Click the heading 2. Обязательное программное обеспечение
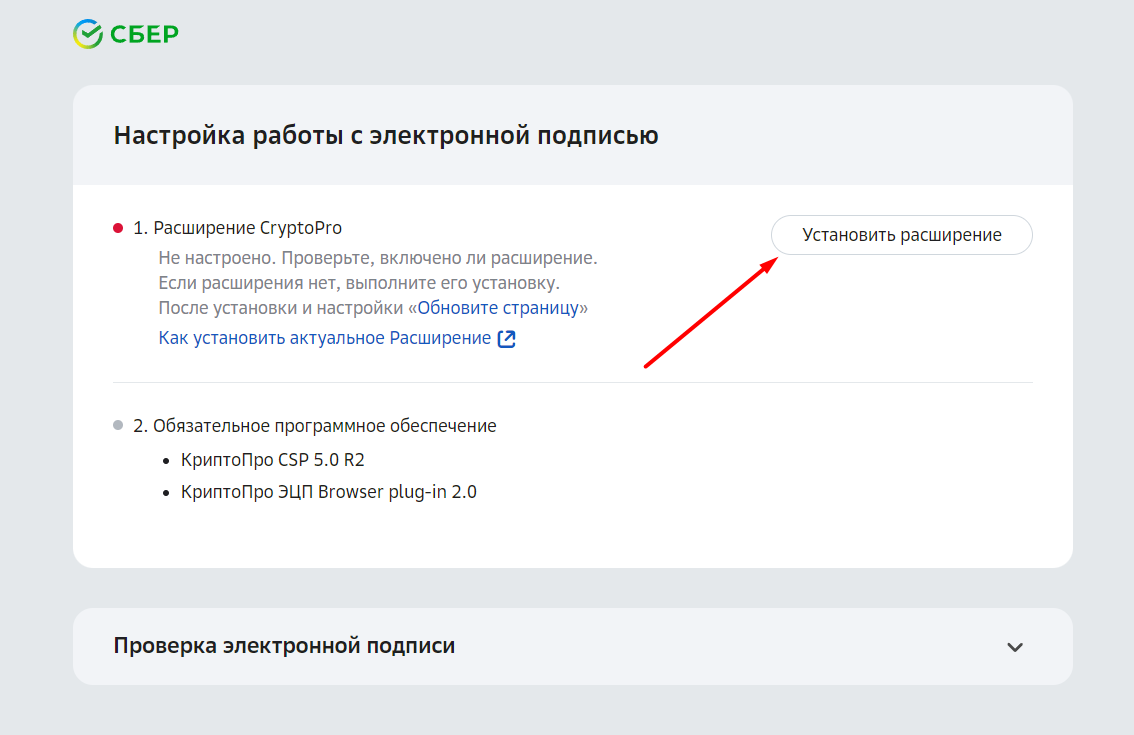 click(315, 424)
